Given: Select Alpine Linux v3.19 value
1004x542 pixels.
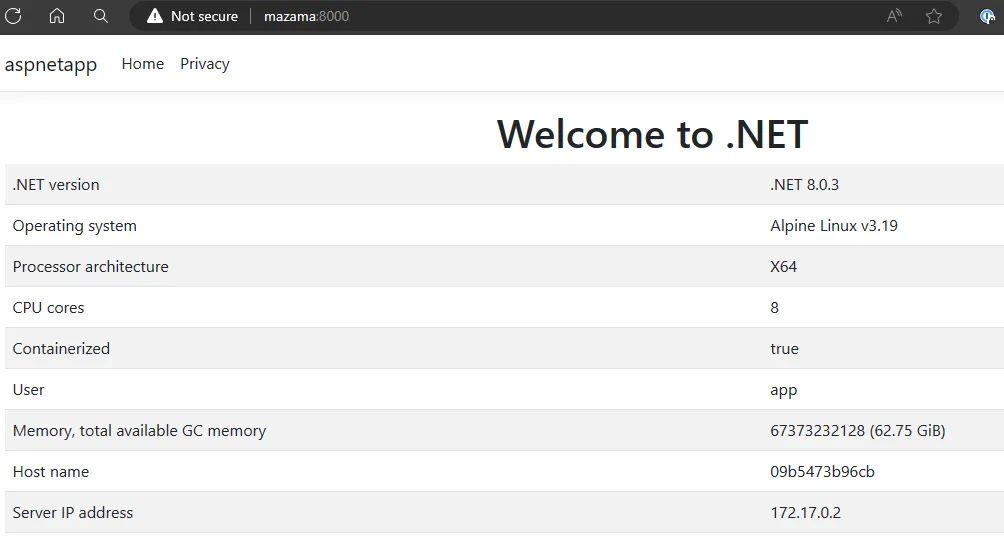Looking at the screenshot, I should (834, 226).
